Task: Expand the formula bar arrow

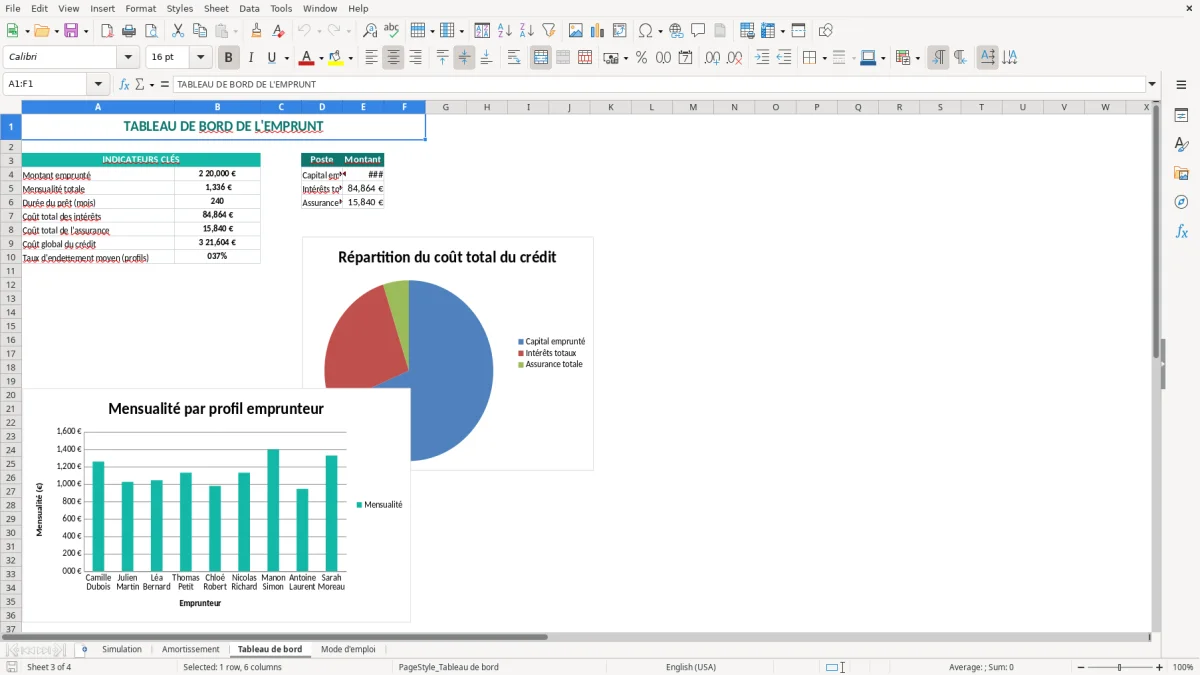Action: (x=1152, y=85)
